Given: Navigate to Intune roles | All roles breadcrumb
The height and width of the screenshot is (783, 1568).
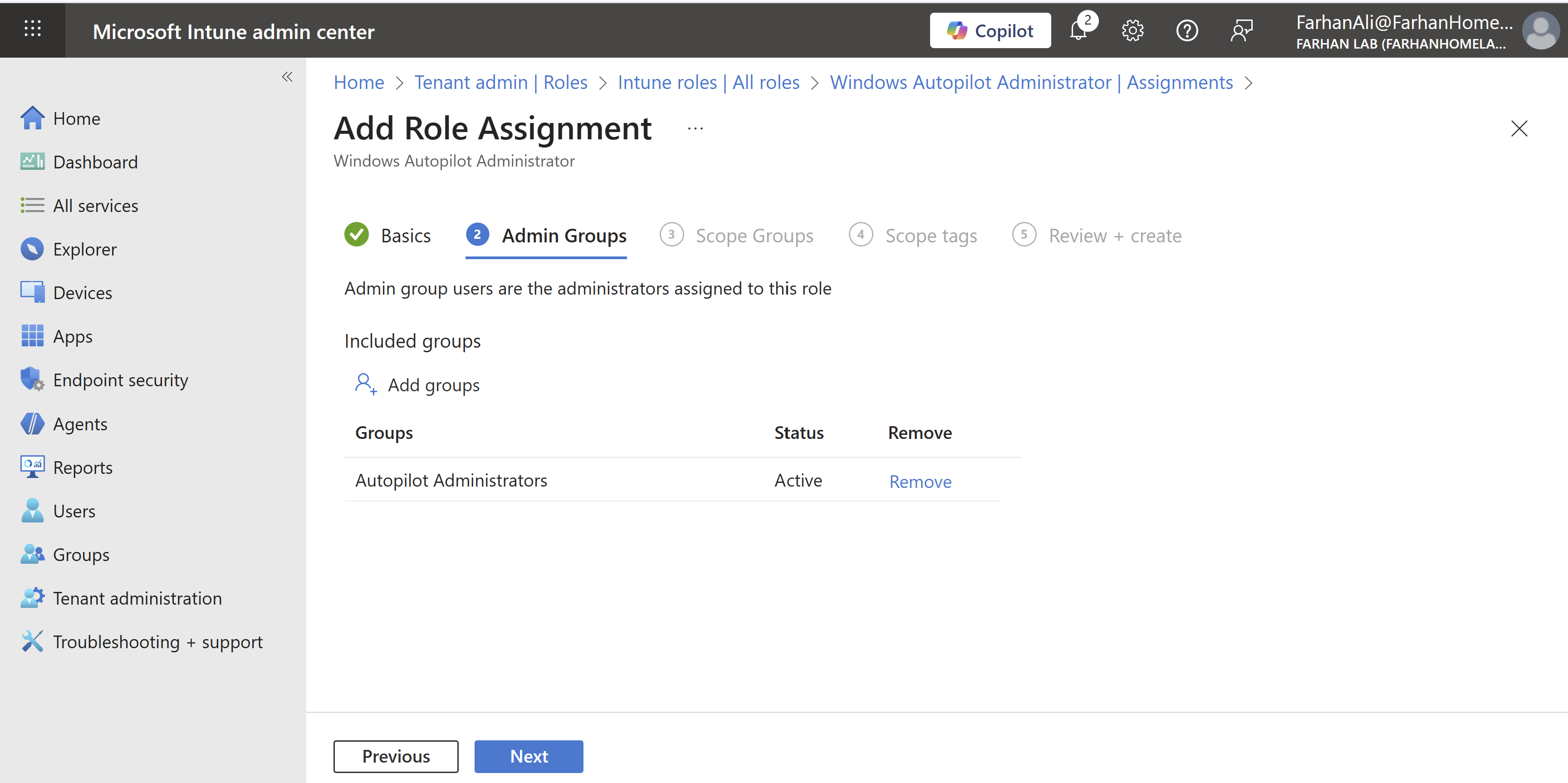Looking at the screenshot, I should click(709, 82).
